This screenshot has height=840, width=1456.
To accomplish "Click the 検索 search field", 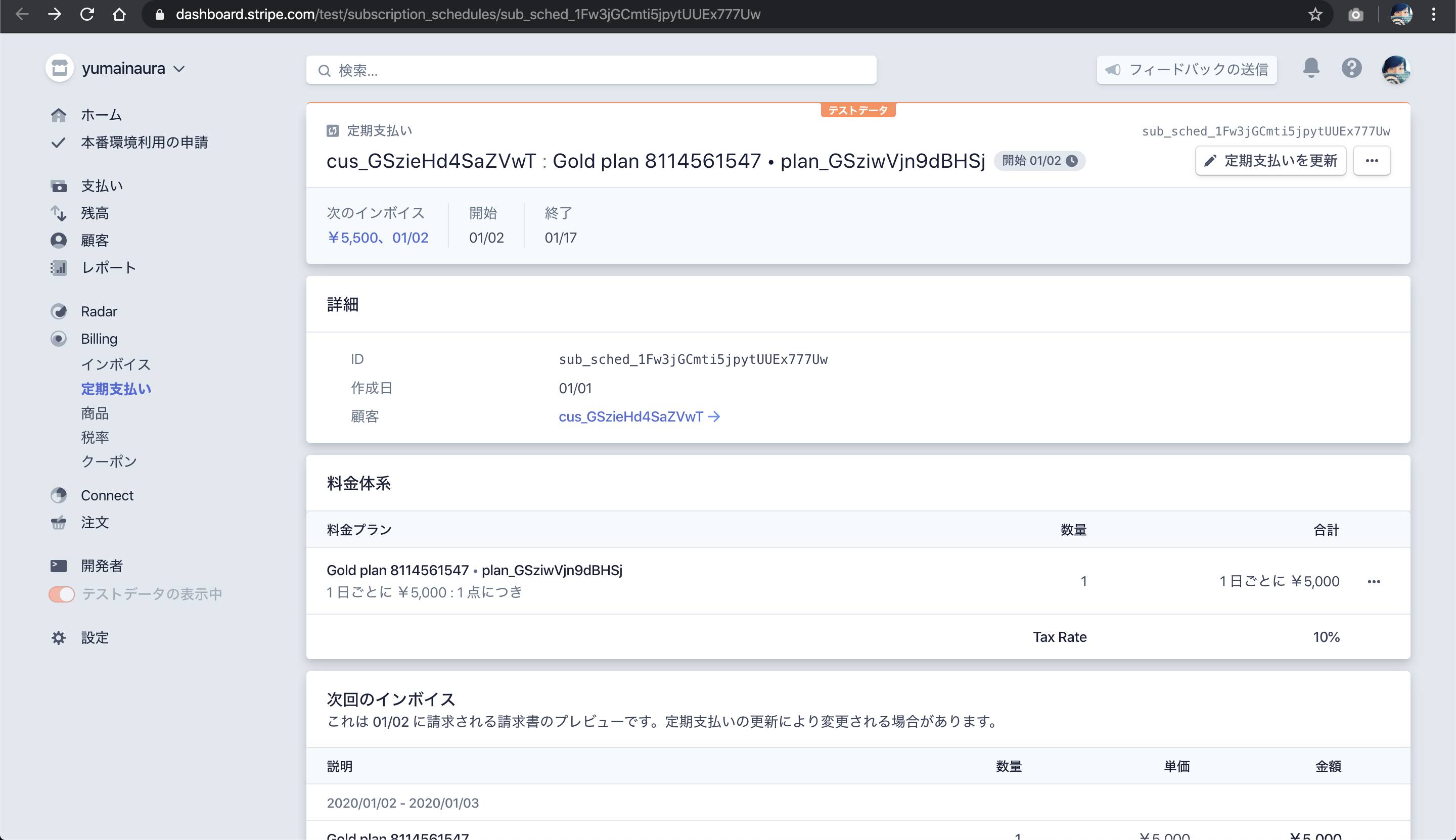I will pos(590,70).
